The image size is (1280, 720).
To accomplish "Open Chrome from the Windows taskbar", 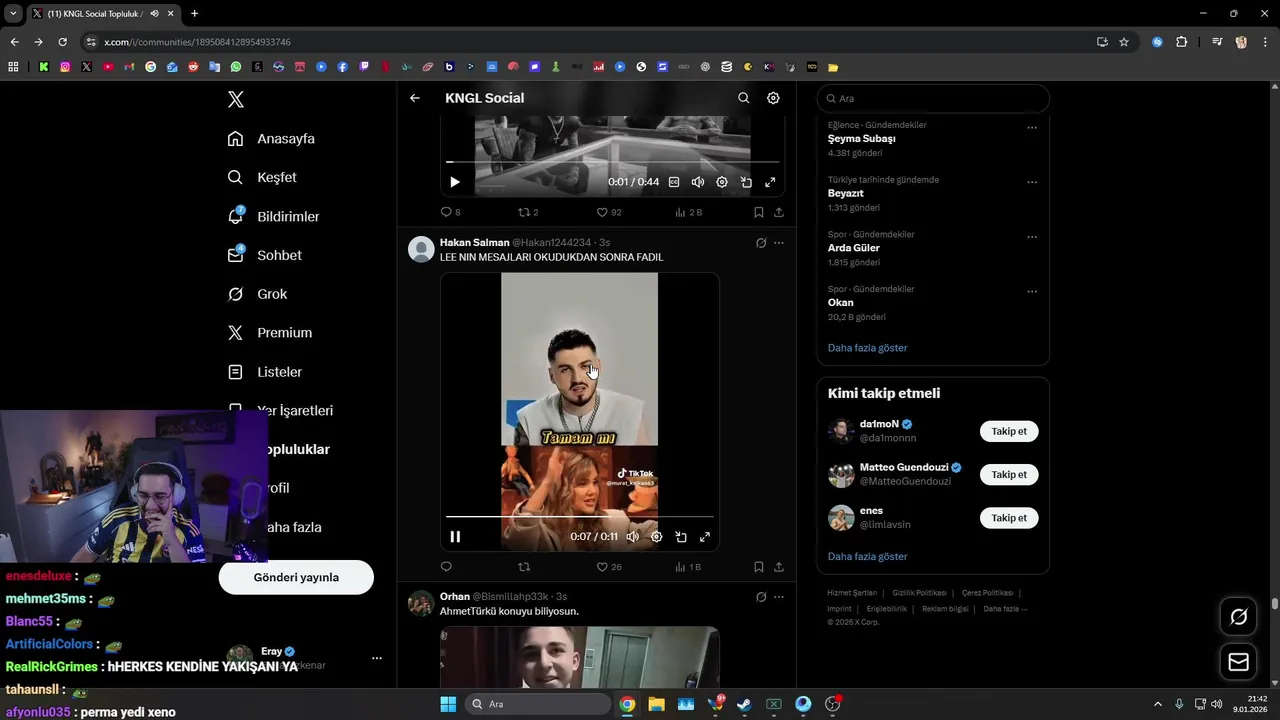I will (627, 704).
